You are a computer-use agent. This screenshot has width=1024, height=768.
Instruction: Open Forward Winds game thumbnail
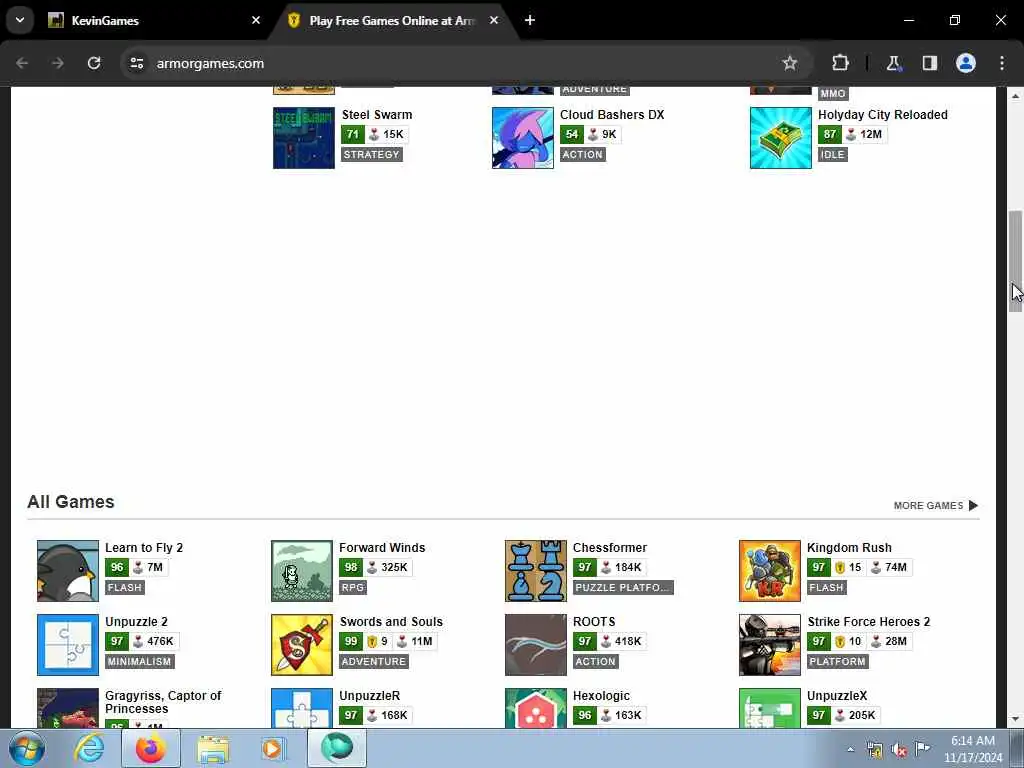[302, 571]
